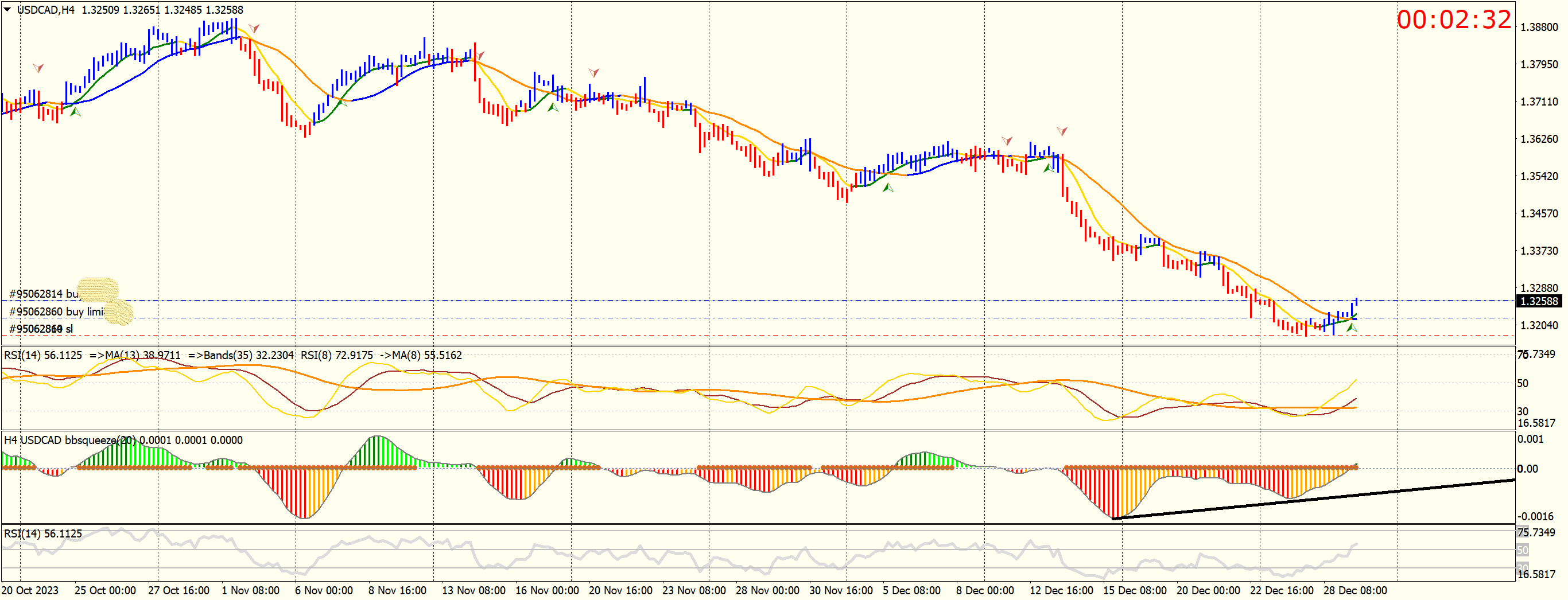
Task: Click the red stop loss sl order label
Action: 41,329
